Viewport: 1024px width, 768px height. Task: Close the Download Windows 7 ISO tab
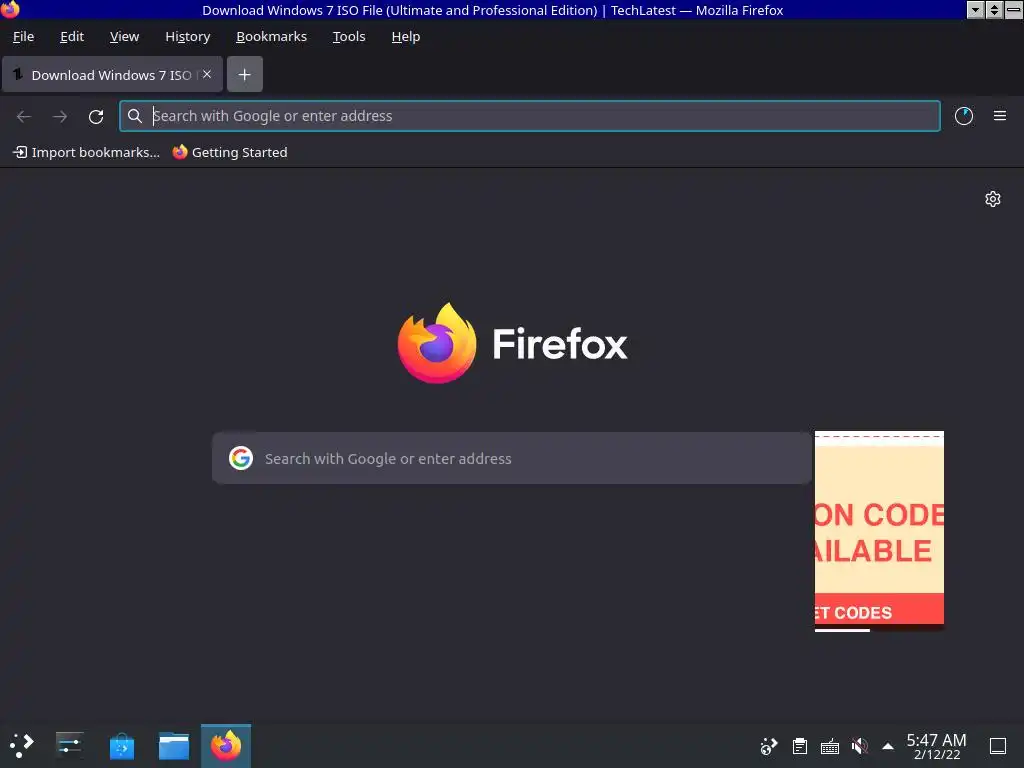point(207,74)
